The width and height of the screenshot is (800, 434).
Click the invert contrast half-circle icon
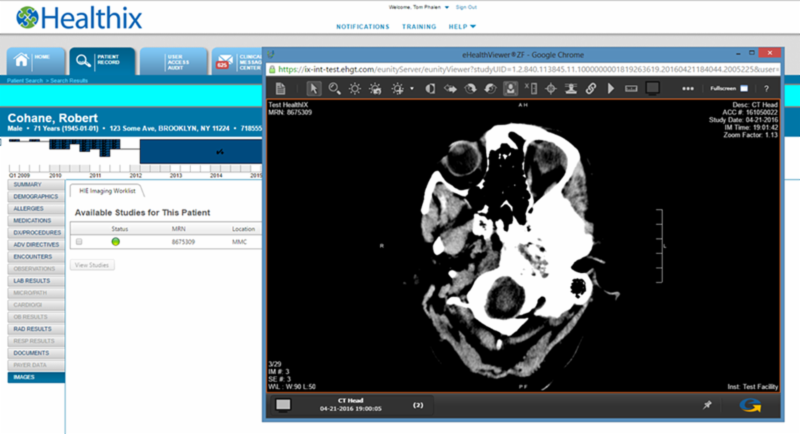pyautogui.click(x=430, y=89)
